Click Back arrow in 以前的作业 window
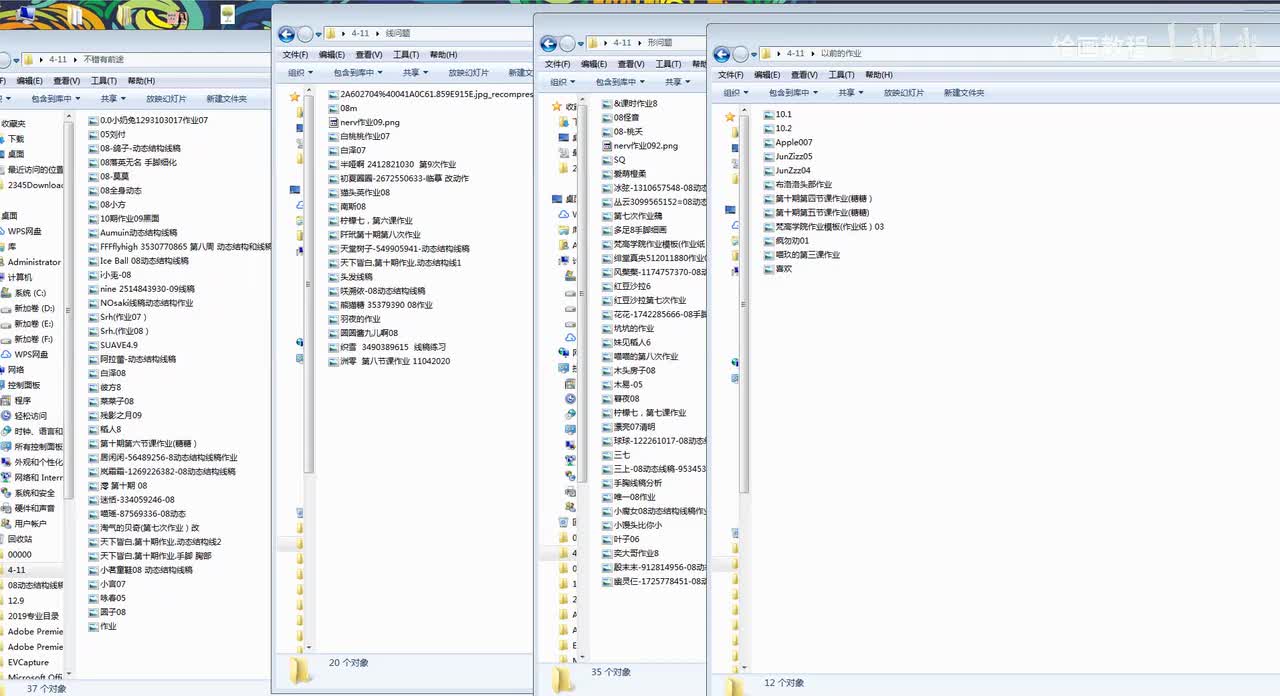1280x696 pixels. (x=722, y=54)
